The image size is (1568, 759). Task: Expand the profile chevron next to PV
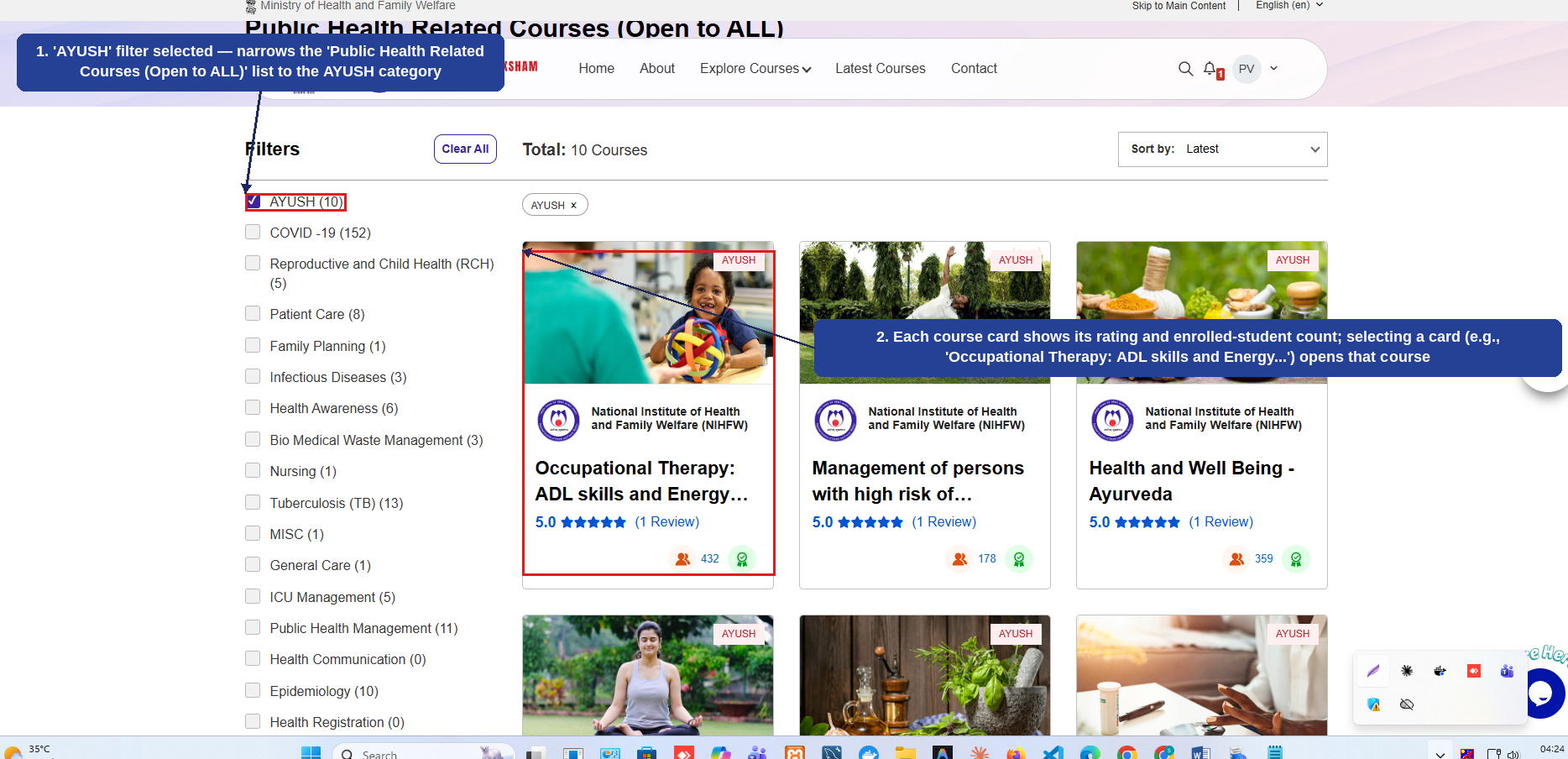[x=1273, y=69]
